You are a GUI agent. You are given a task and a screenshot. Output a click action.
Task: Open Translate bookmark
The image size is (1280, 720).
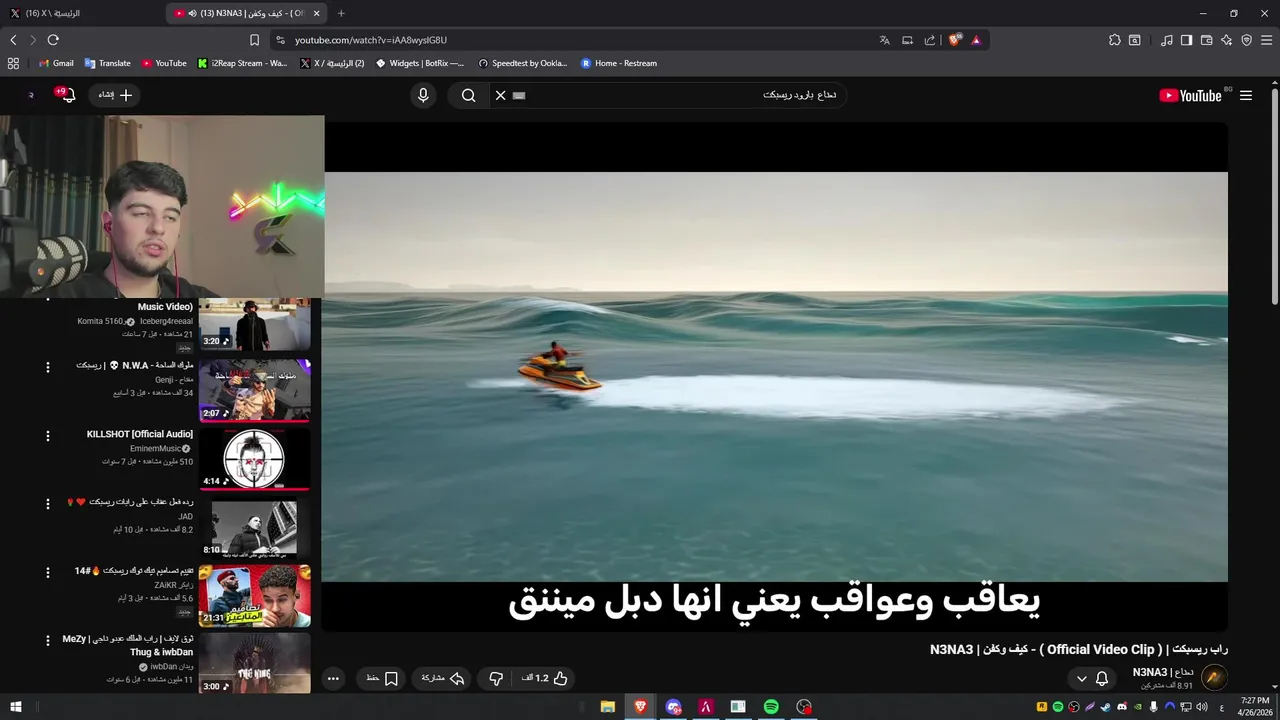tap(108, 63)
